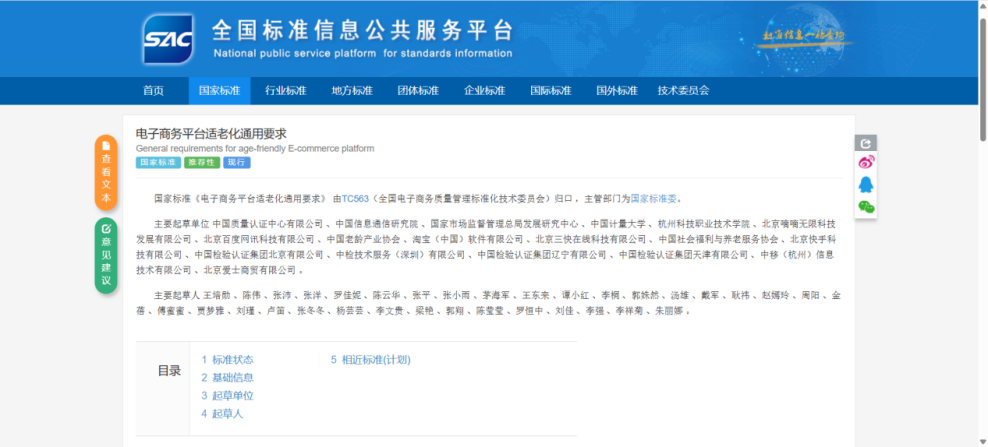Viewport: 988px width, 447px height.
Task: Select the 国家标准 navigation tab
Action: coord(219,91)
